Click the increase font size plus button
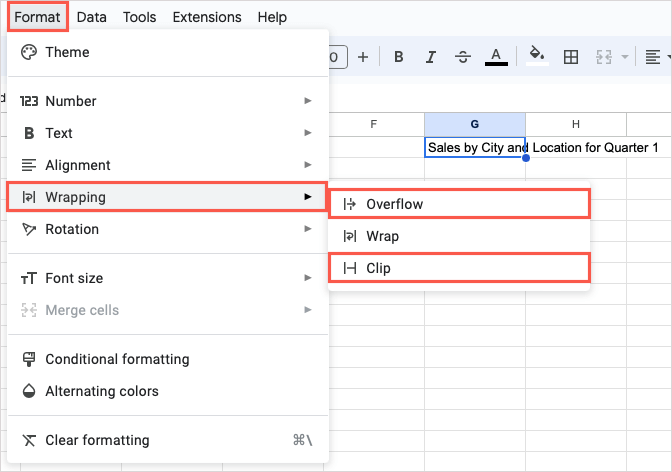The height and width of the screenshot is (472, 672). pyautogui.click(x=363, y=57)
